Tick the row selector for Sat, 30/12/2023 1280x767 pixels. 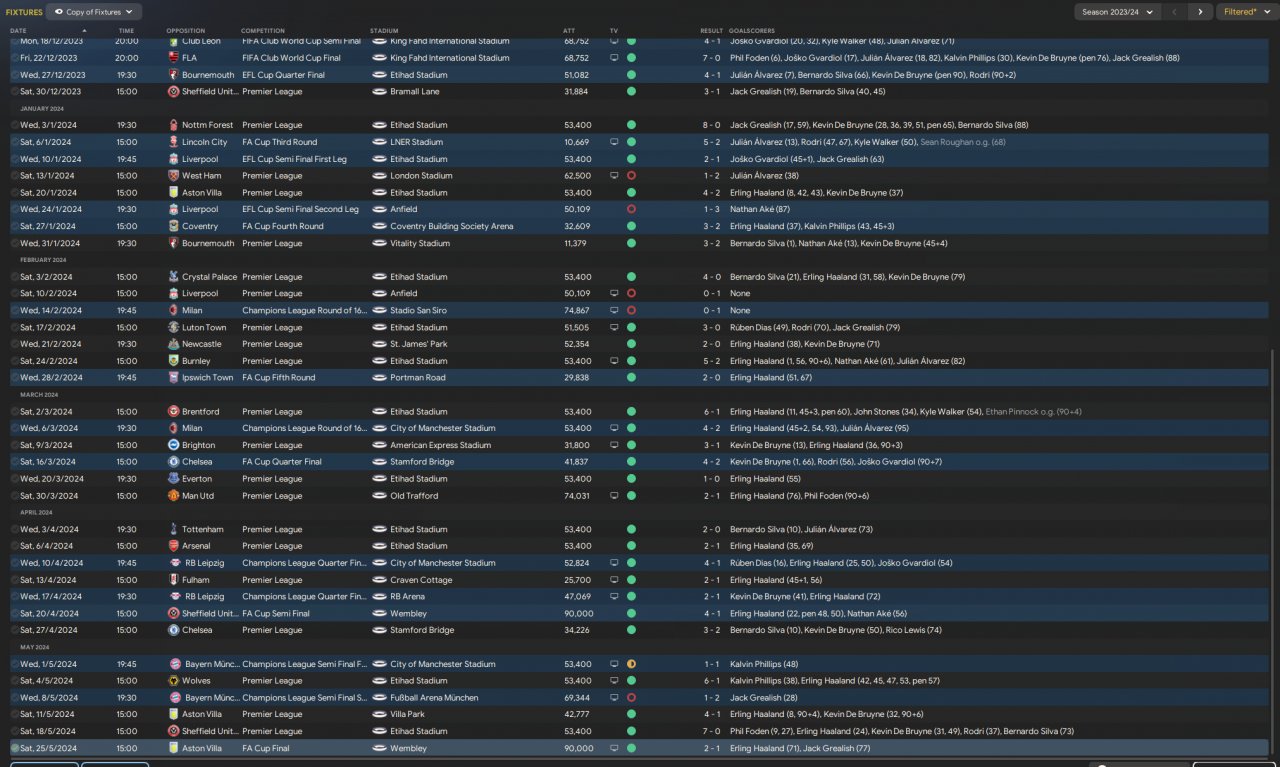click(x=15, y=92)
